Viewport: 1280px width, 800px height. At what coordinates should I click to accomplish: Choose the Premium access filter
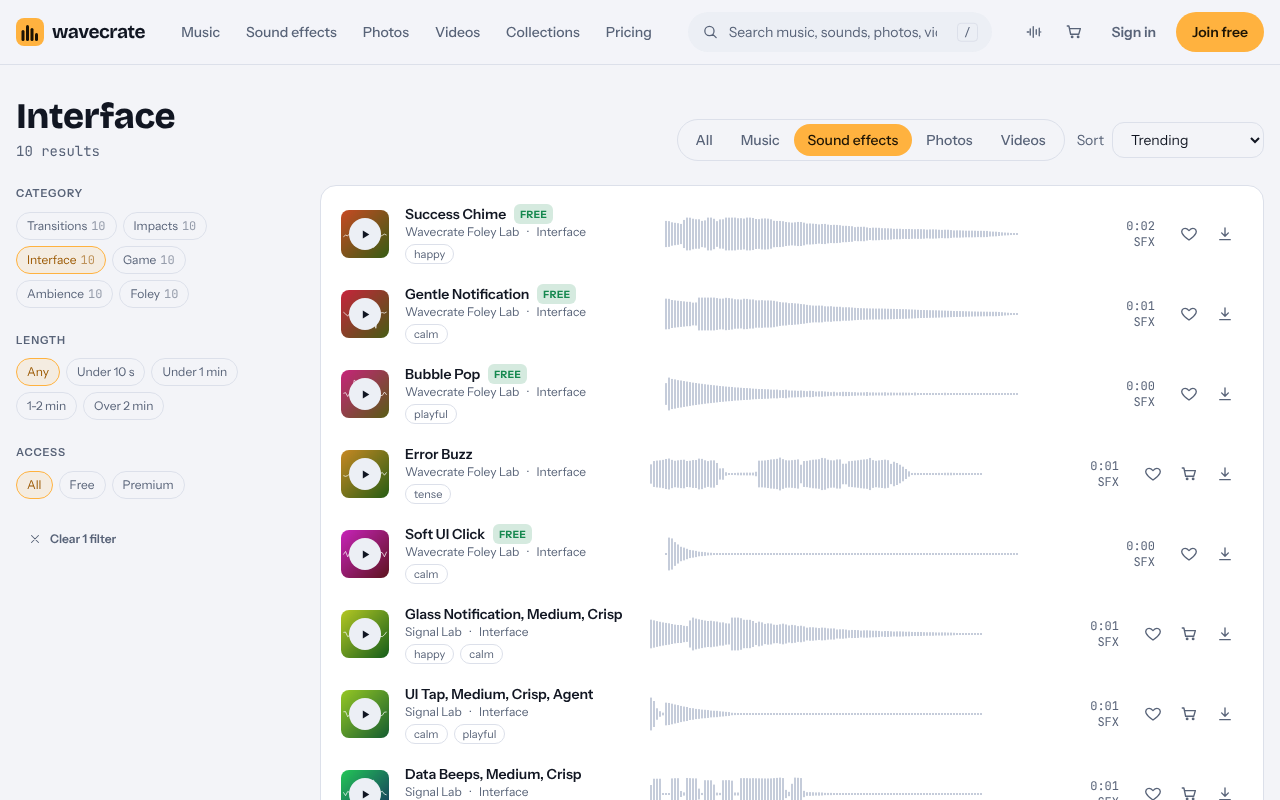coord(148,485)
